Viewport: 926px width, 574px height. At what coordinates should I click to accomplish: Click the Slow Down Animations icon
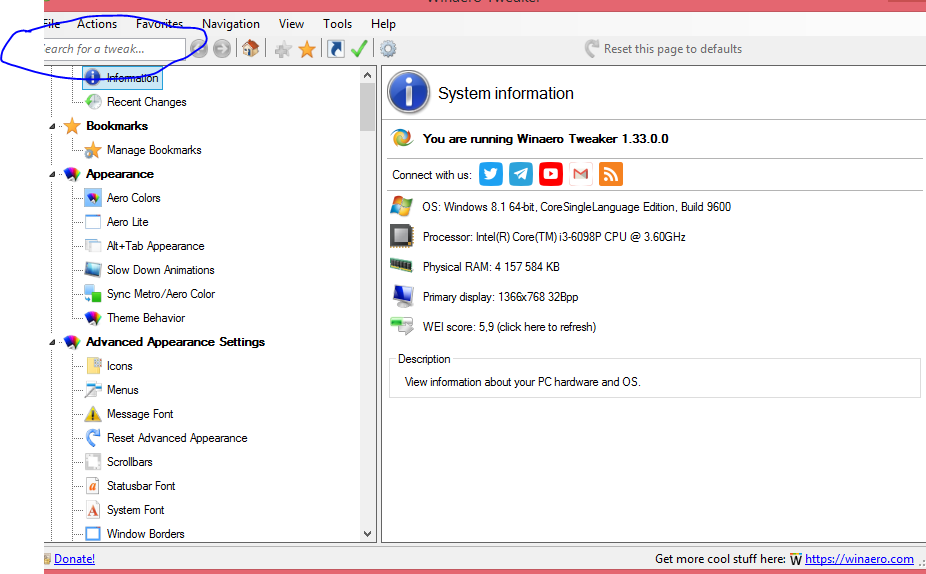[93, 270]
